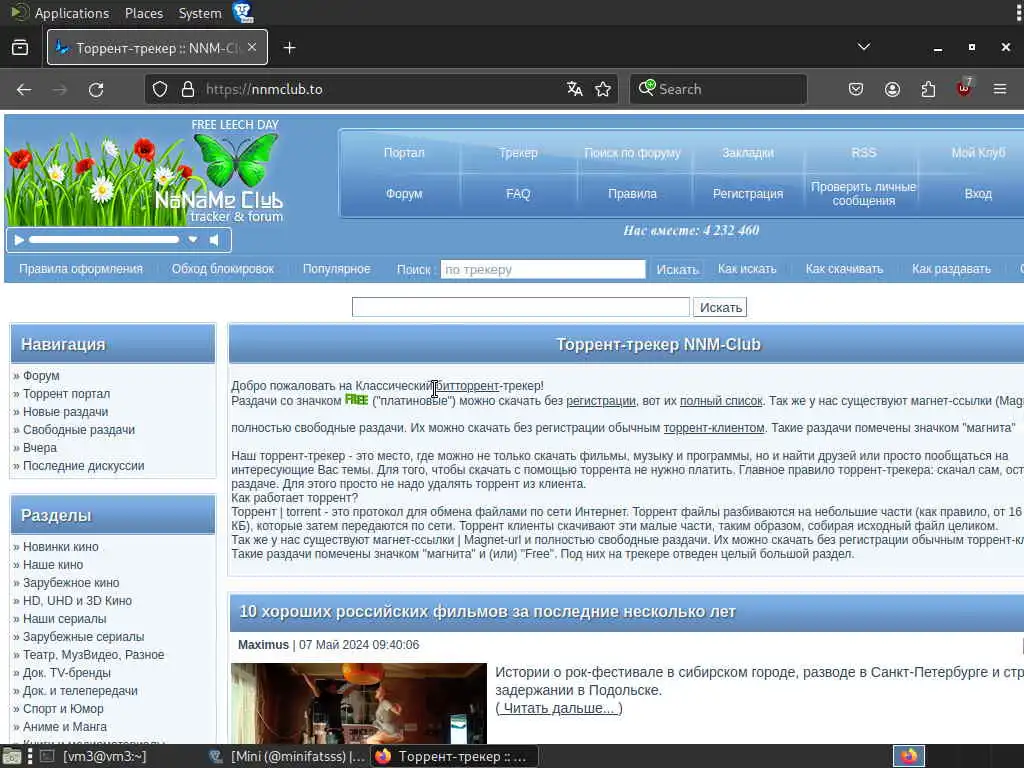Click the NoNaMe Club logo
The height and width of the screenshot is (768, 1024).
[x=145, y=172]
